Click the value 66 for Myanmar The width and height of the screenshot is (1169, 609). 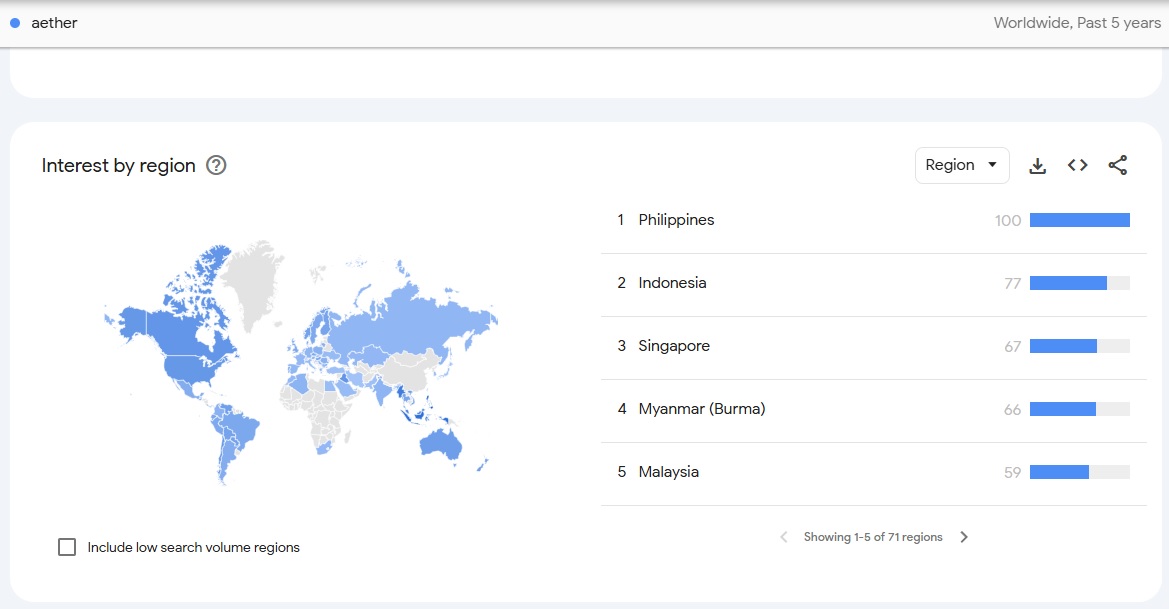(1012, 409)
